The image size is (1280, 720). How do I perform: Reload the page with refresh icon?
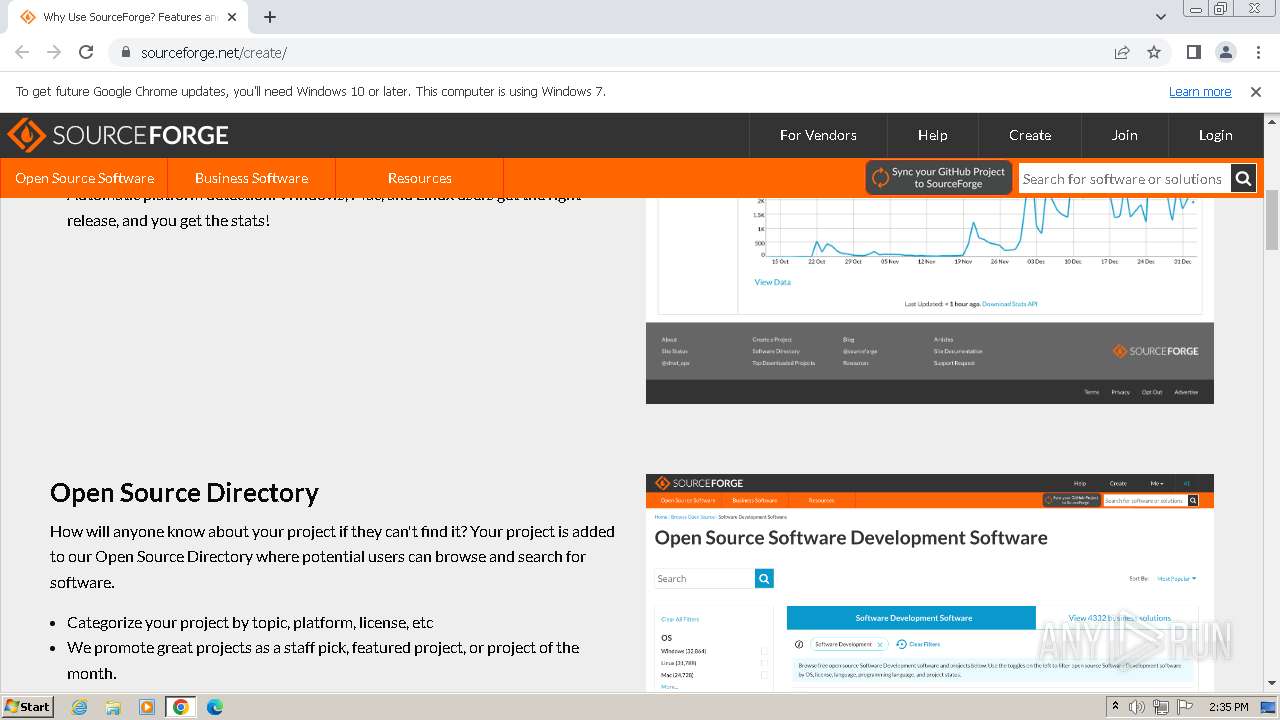click(86, 53)
